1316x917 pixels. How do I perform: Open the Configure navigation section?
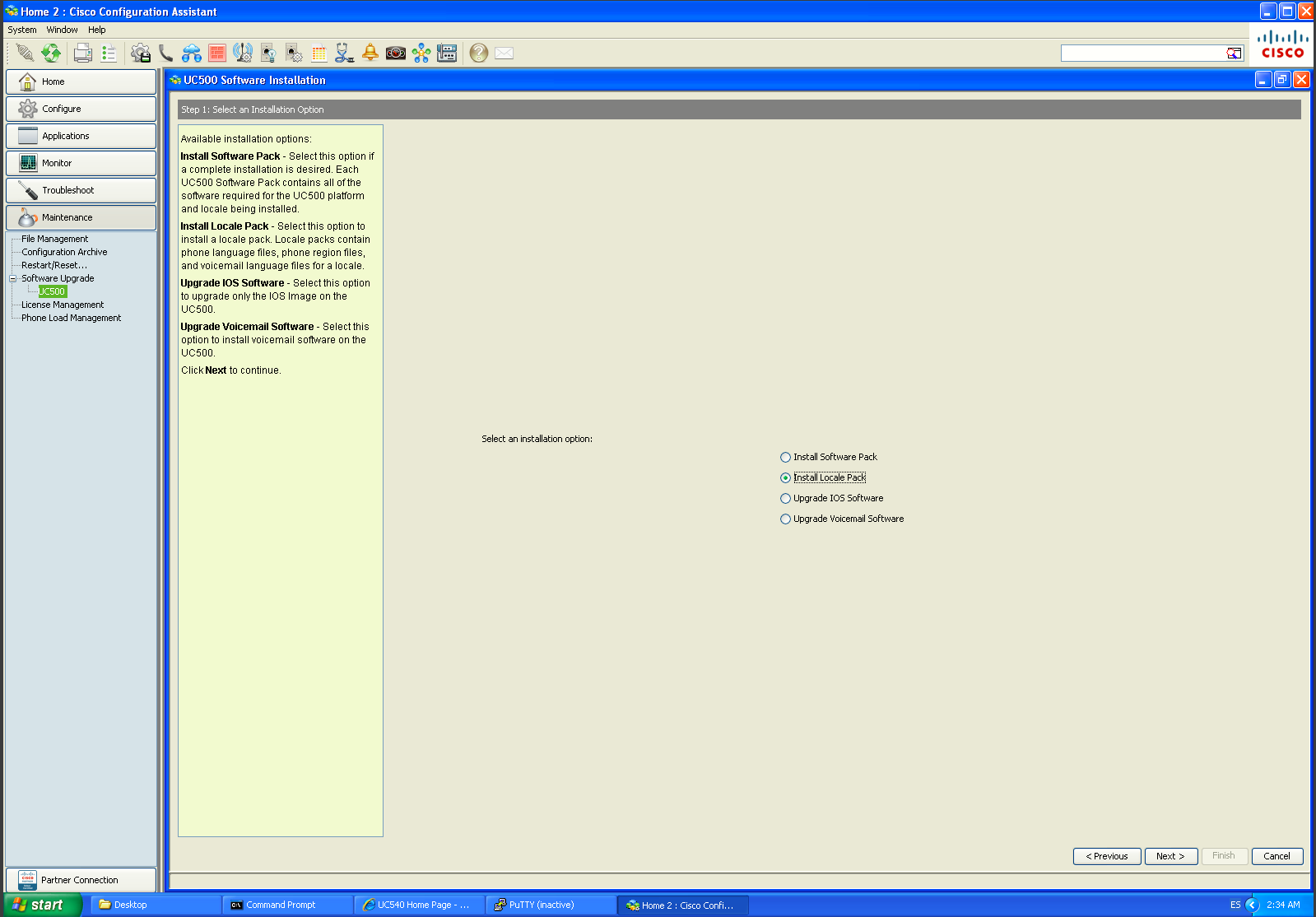(81, 109)
